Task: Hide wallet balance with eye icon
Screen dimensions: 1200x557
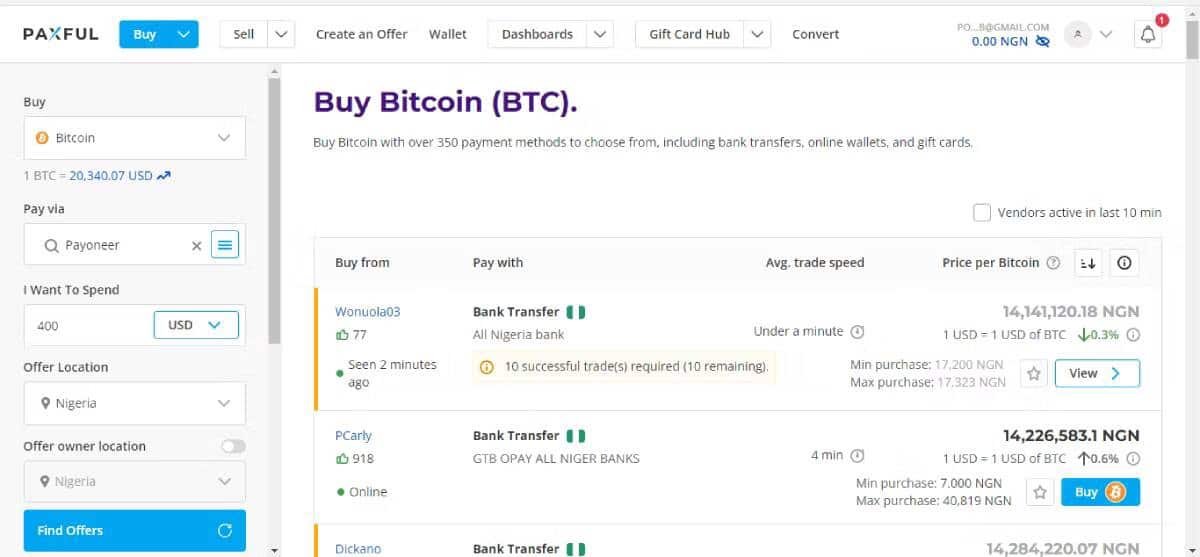Action: 1043,42
